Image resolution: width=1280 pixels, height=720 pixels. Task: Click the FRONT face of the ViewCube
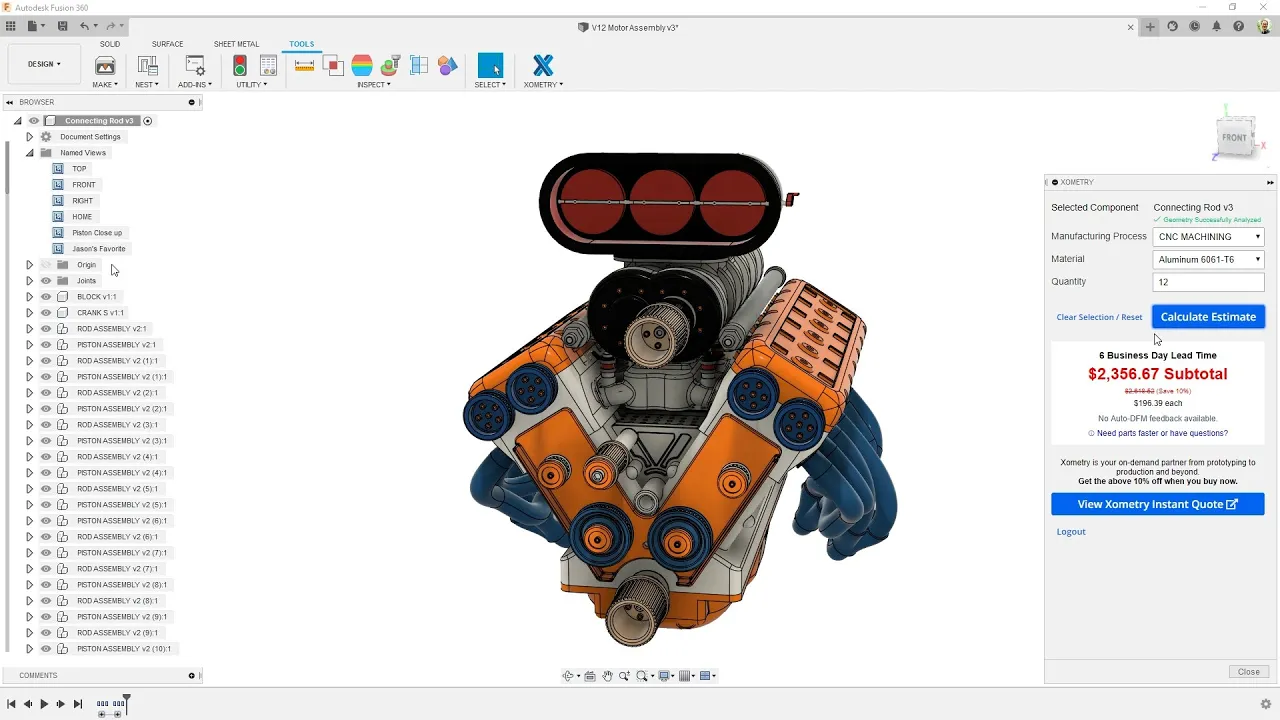[x=1235, y=138]
